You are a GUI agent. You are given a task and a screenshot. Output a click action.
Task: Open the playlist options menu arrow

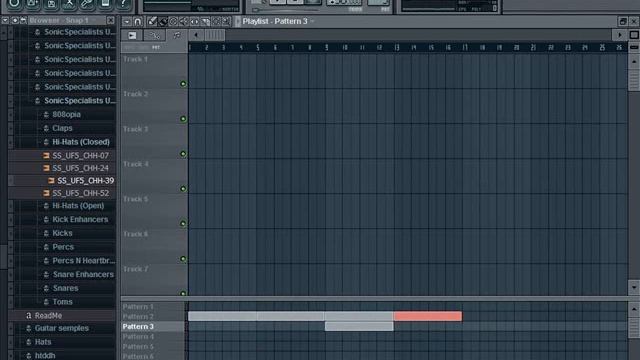pyautogui.click(x=127, y=21)
